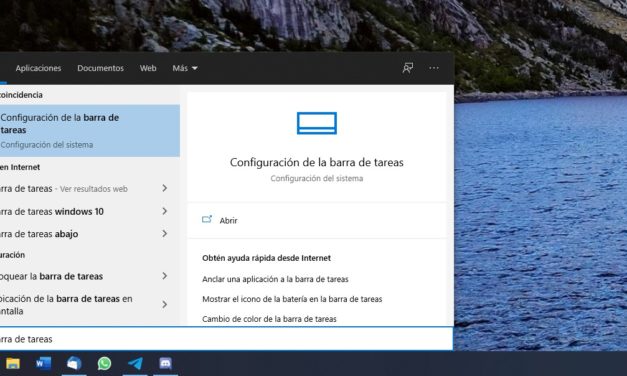
Task: Select the Configuración de la barra de tareas result
Action: (90, 131)
